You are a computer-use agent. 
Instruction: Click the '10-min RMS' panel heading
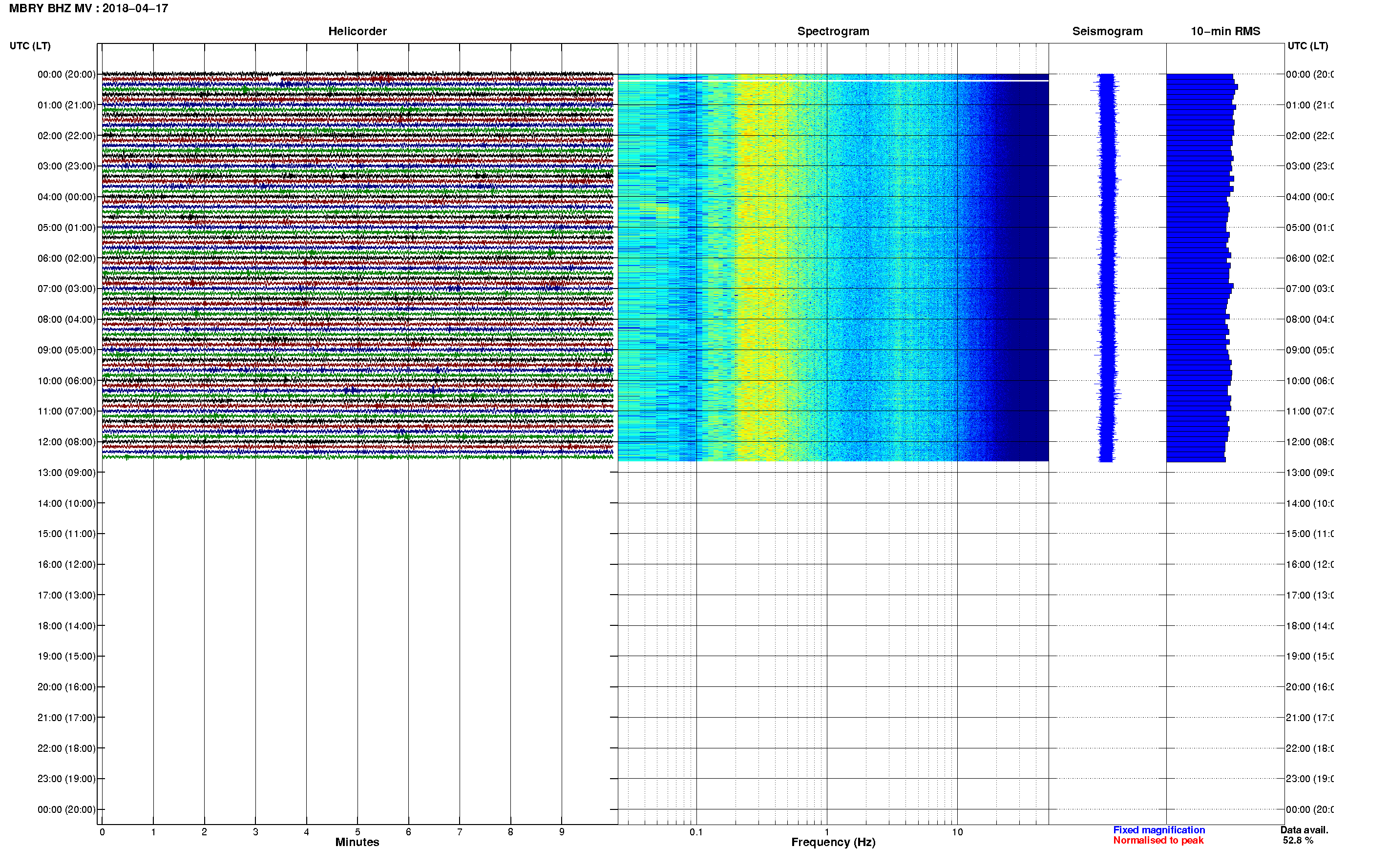point(1225,32)
